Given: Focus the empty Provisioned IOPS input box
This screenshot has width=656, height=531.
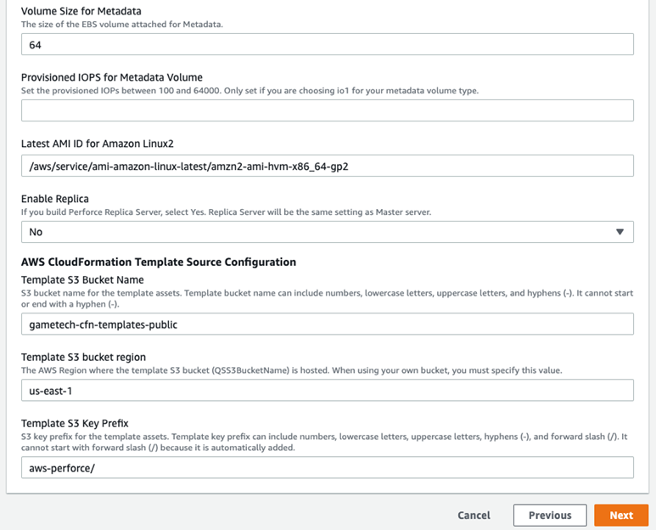Looking at the screenshot, I should tap(327, 110).
